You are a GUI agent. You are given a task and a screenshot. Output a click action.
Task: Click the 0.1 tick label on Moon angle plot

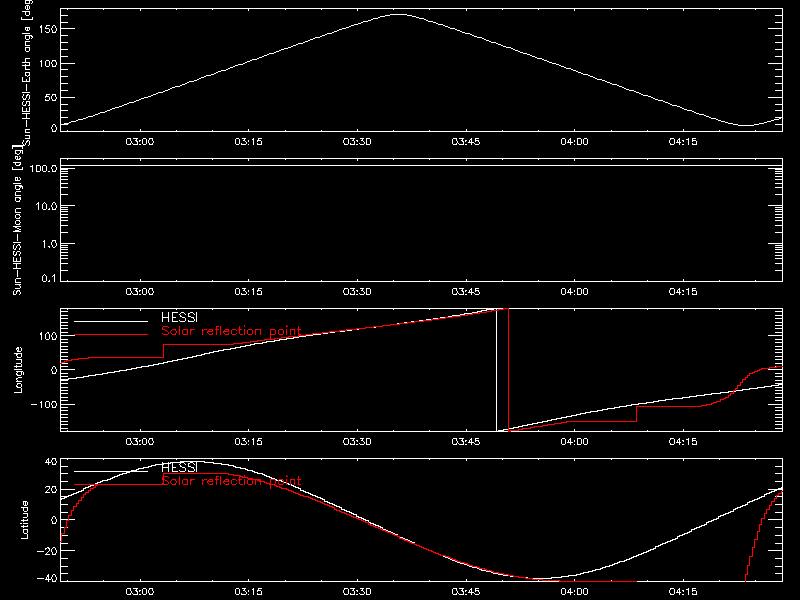49,279
